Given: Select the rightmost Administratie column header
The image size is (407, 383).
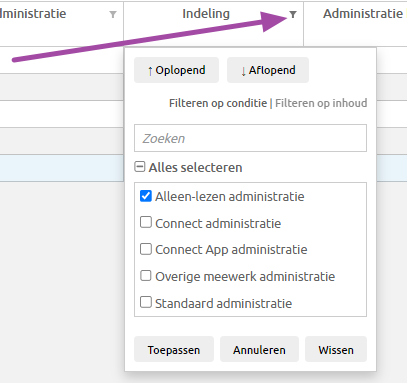Looking at the screenshot, I should tap(363, 14).
